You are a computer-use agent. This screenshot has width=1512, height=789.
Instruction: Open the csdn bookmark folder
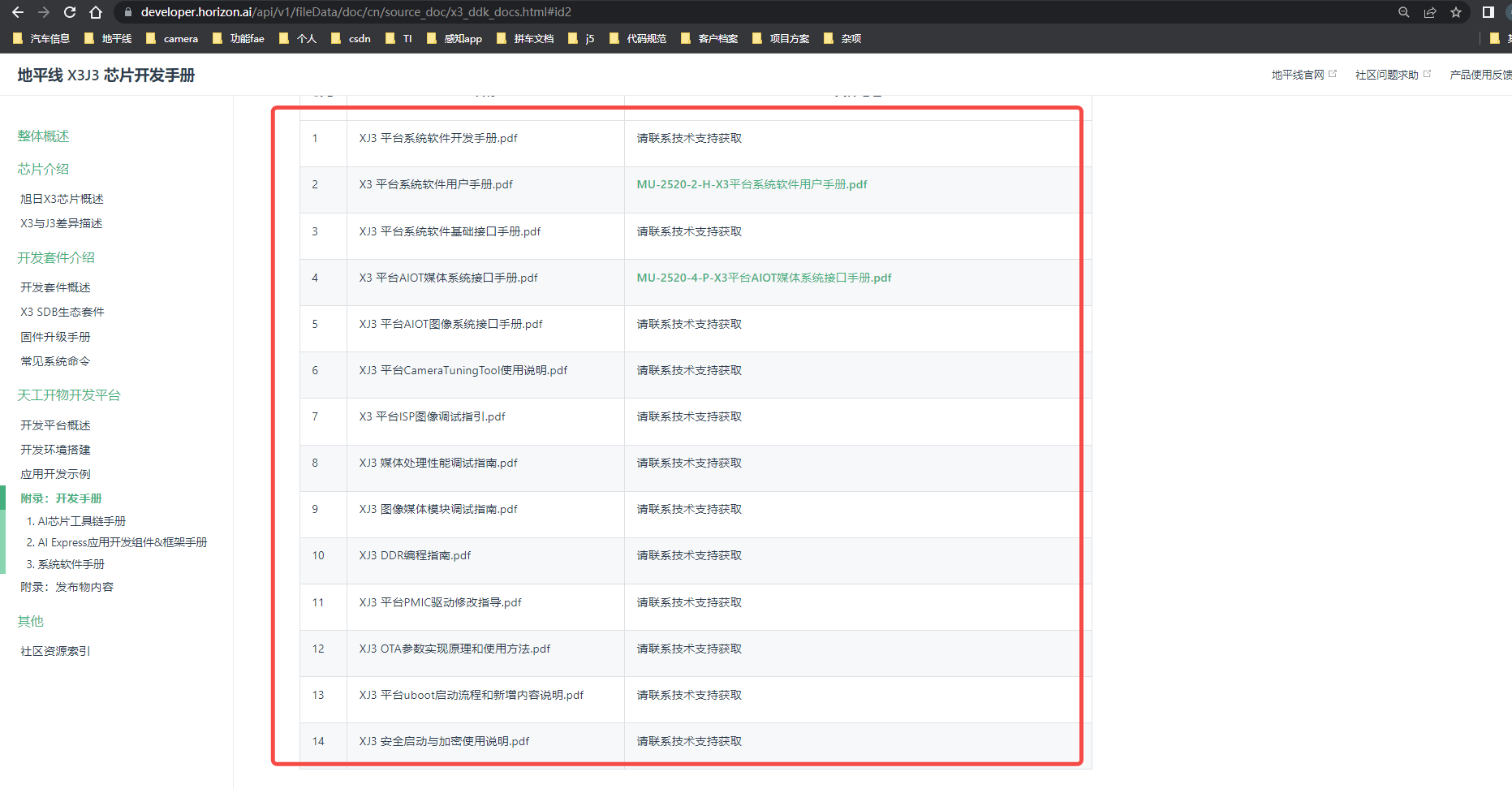point(351,38)
